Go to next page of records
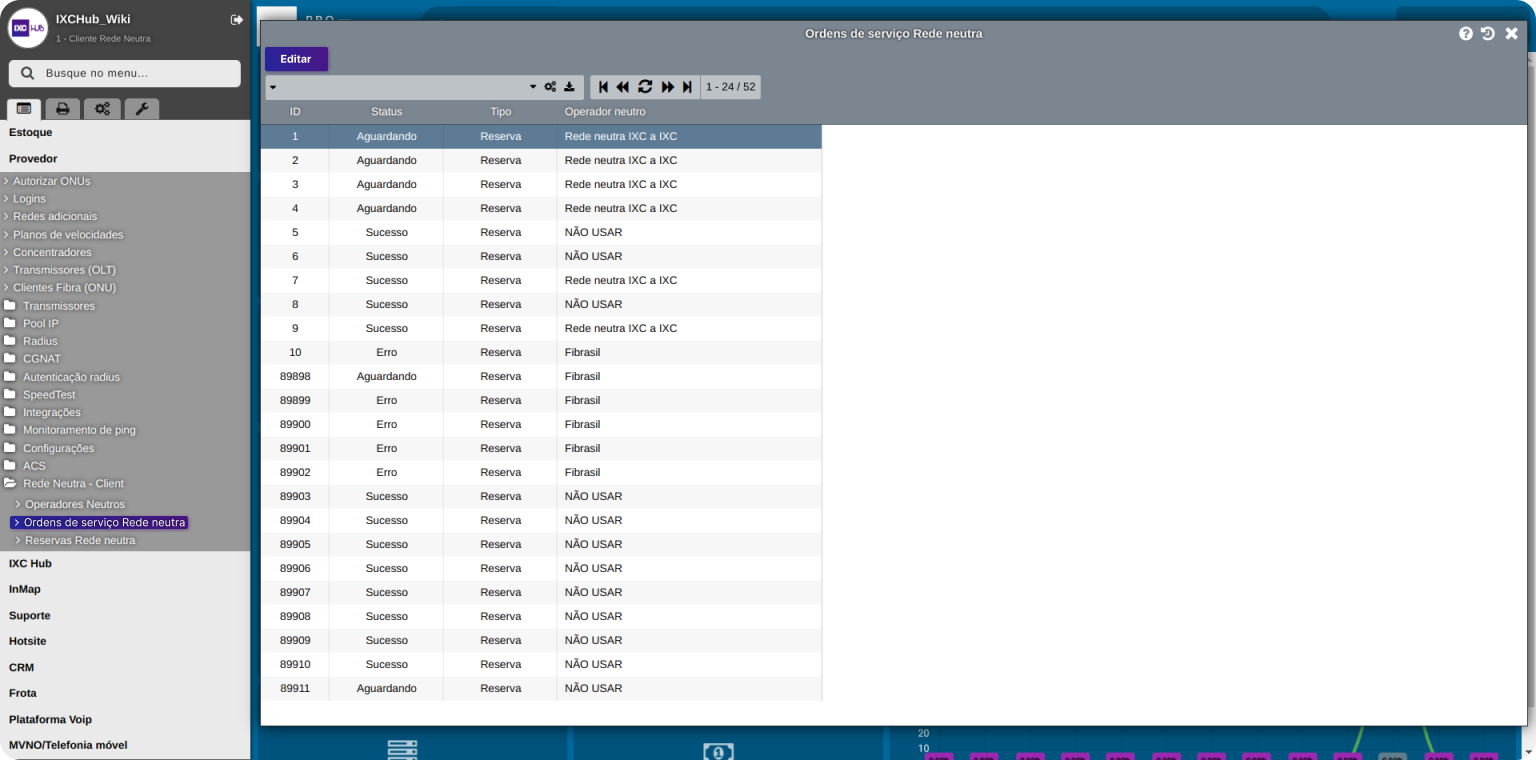1536x760 pixels. click(668, 87)
